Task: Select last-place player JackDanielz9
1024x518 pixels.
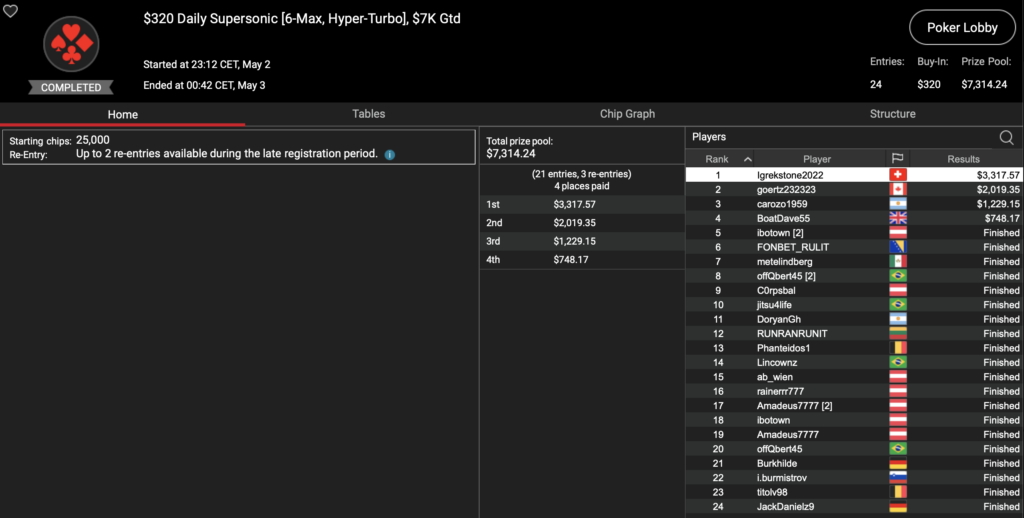Action: (x=786, y=507)
